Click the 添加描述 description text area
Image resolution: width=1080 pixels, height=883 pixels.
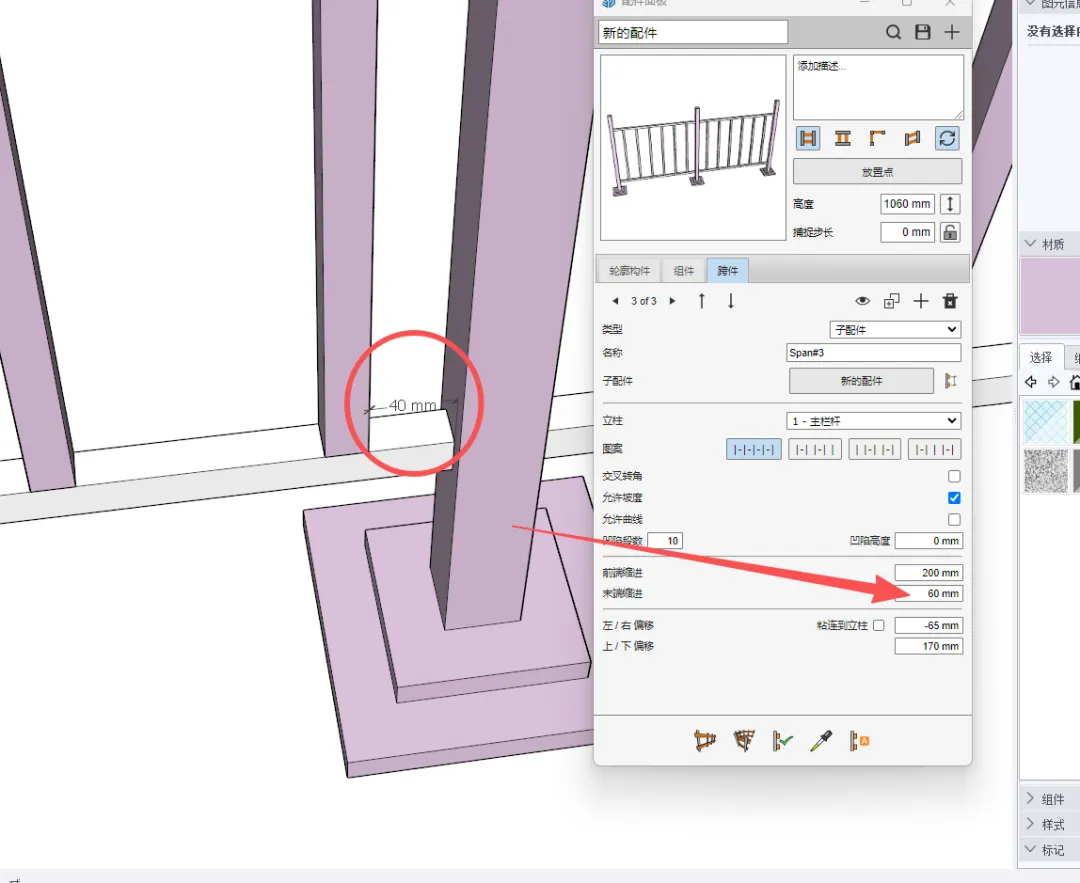click(878, 87)
